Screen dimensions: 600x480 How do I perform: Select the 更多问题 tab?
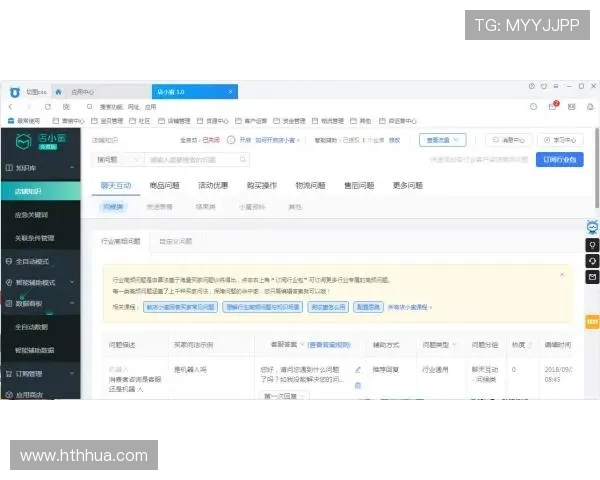point(408,186)
